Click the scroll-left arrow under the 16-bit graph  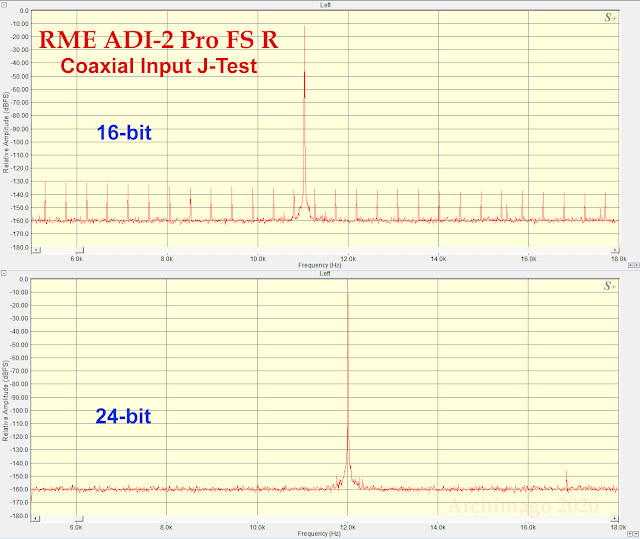coord(36,250)
